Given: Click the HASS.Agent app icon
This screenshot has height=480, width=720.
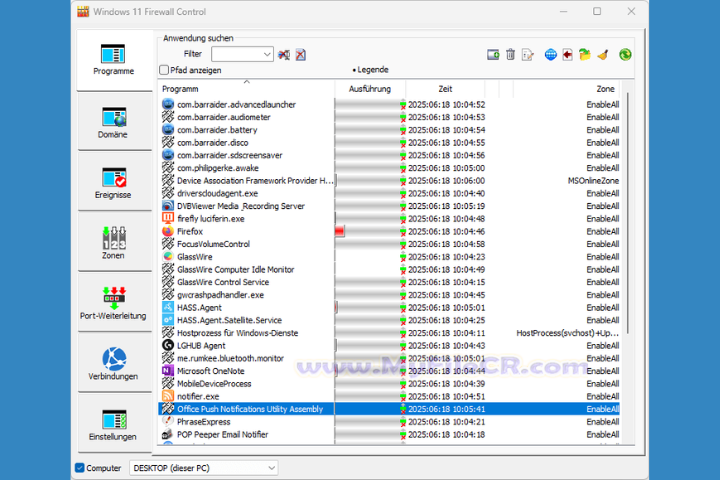Looking at the screenshot, I should coord(168,307).
